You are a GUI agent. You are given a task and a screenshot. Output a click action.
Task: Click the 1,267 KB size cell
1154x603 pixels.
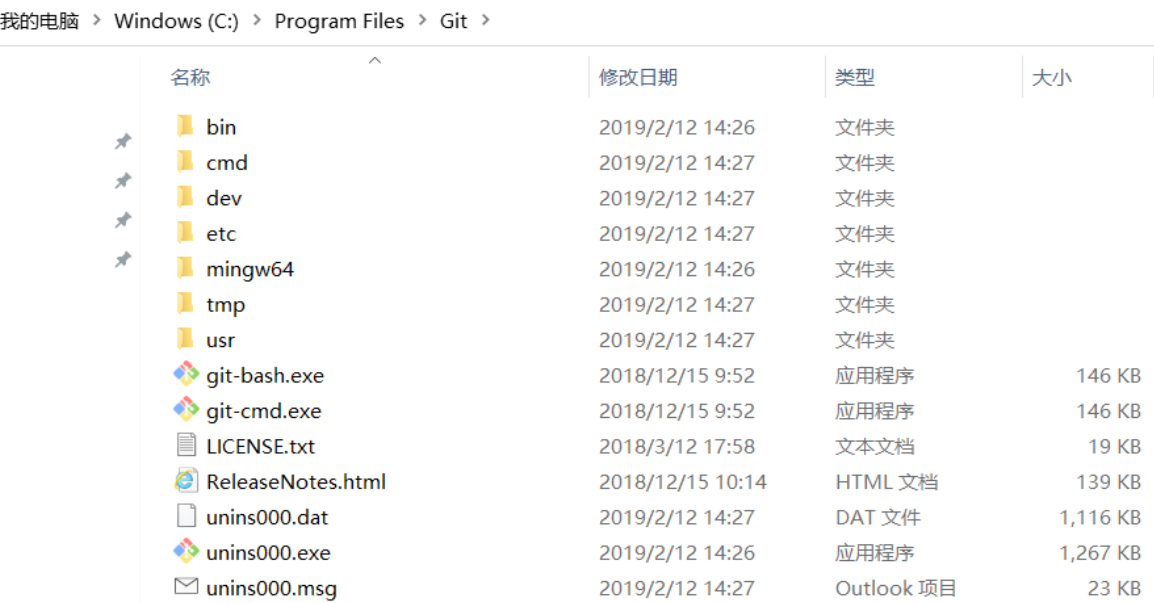1100,552
